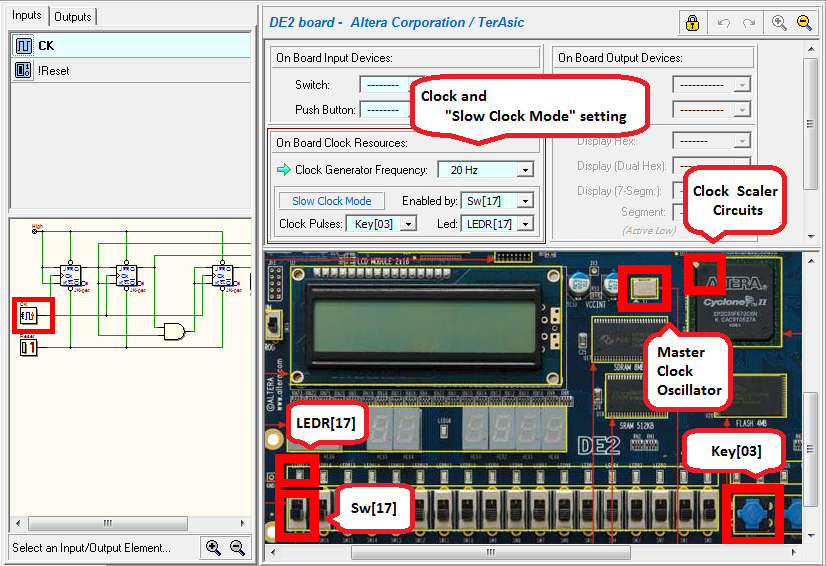Click the Altera Cyclone II FPGA chip
This screenshot has width=826, height=566.
click(736, 302)
